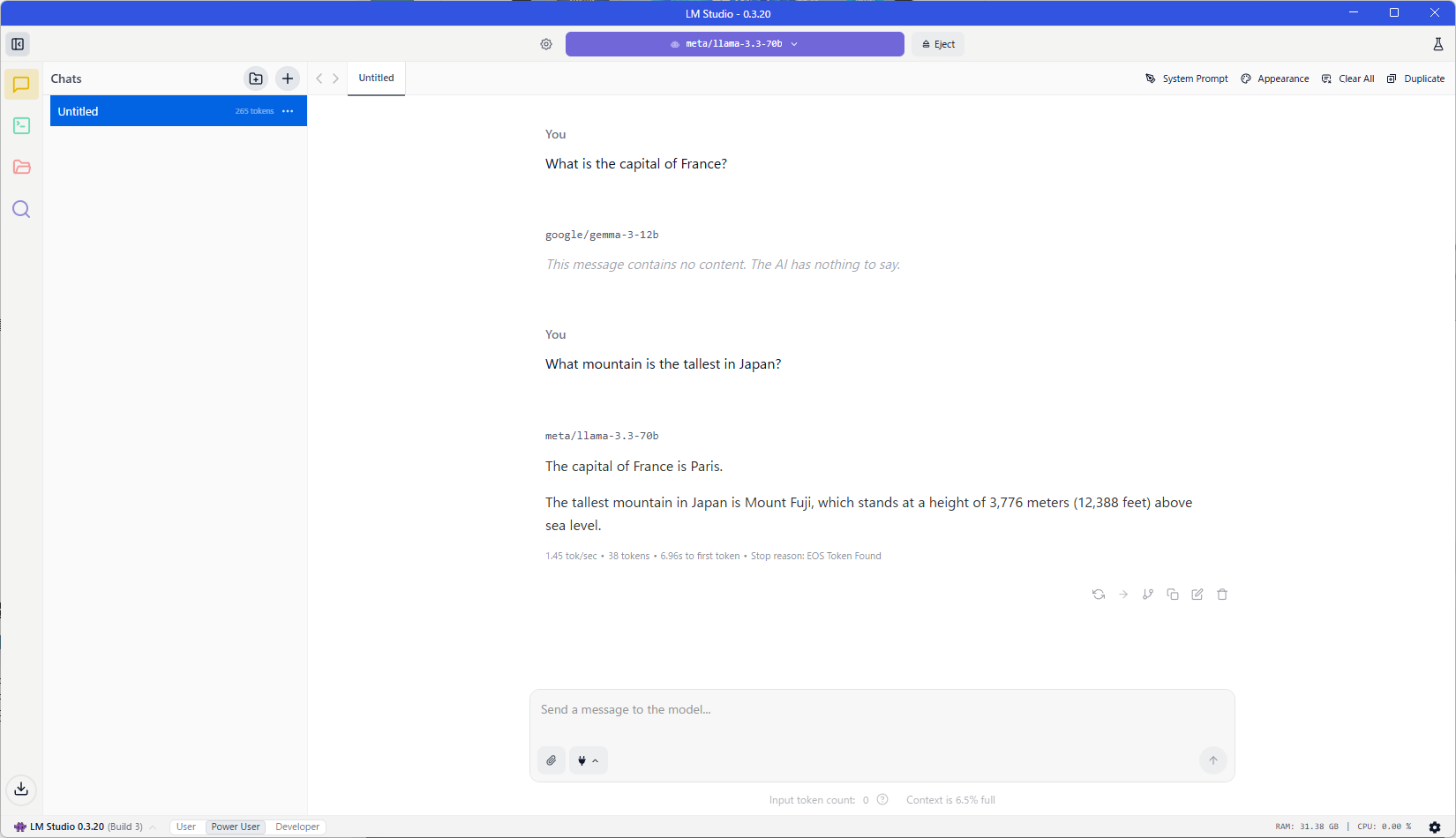
Task: Switch to User mode
Action: pyautogui.click(x=185, y=827)
